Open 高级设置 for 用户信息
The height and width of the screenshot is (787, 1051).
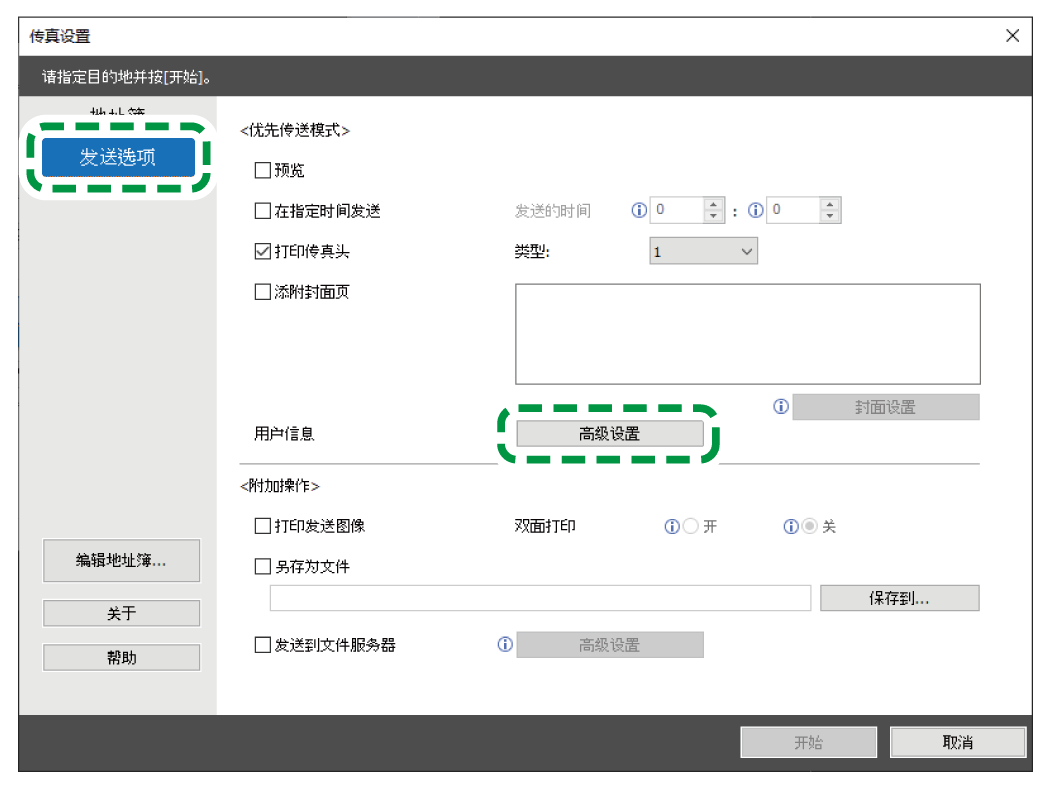coord(609,433)
